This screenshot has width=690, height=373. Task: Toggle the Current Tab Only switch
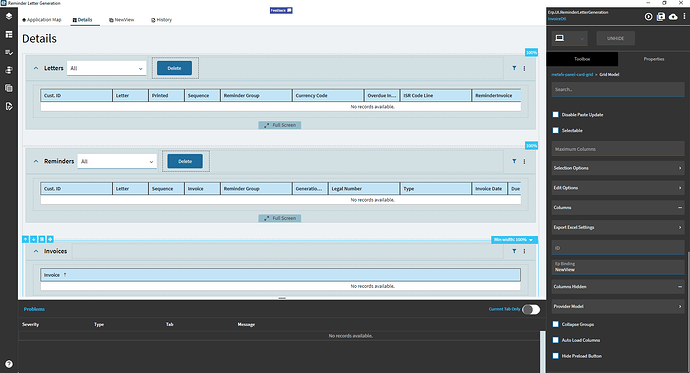pyautogui.click(x=531, y=309)
